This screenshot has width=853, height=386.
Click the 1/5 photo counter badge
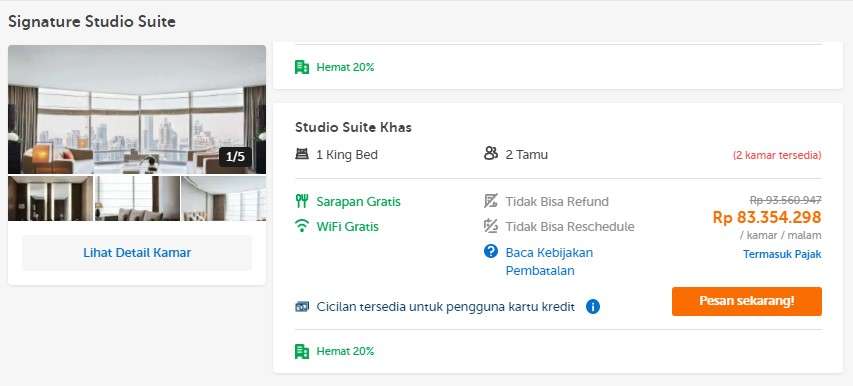tap(236, 157)
